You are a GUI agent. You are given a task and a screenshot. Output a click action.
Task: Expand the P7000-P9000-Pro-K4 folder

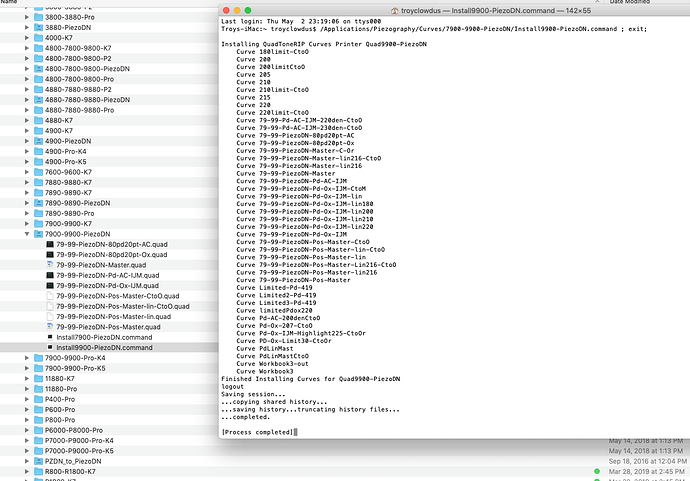[x=27, y=441]
